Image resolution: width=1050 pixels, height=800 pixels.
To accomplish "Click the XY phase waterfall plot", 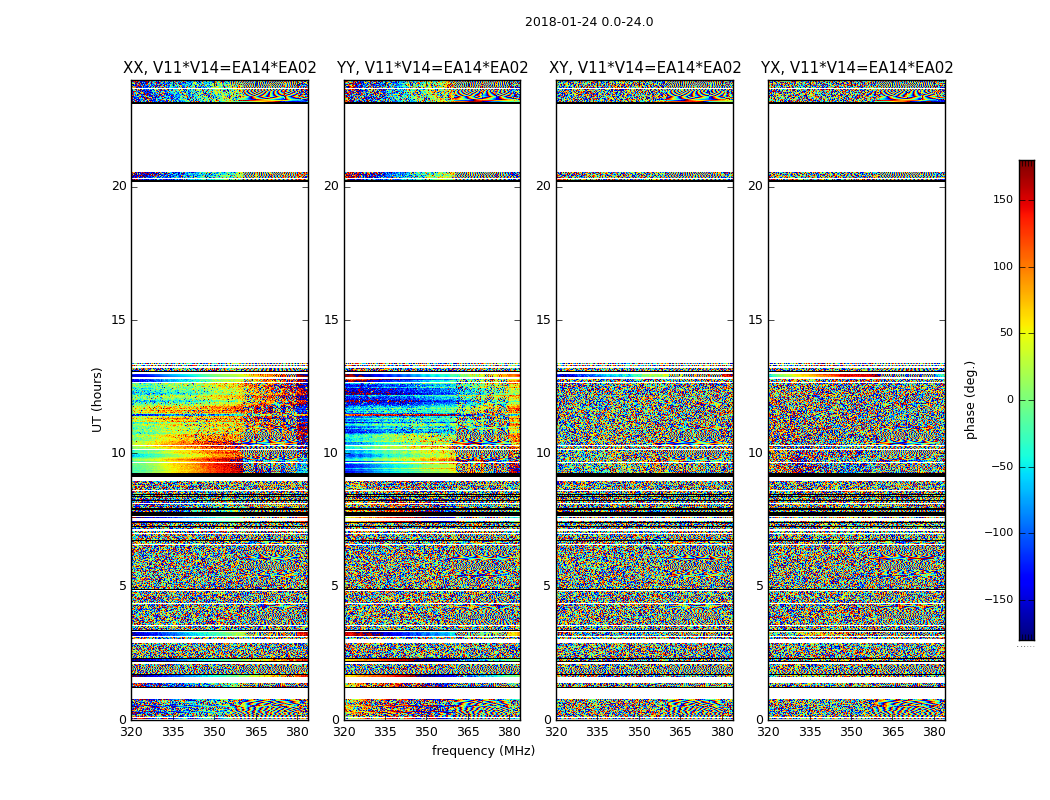I will [645, 400].
